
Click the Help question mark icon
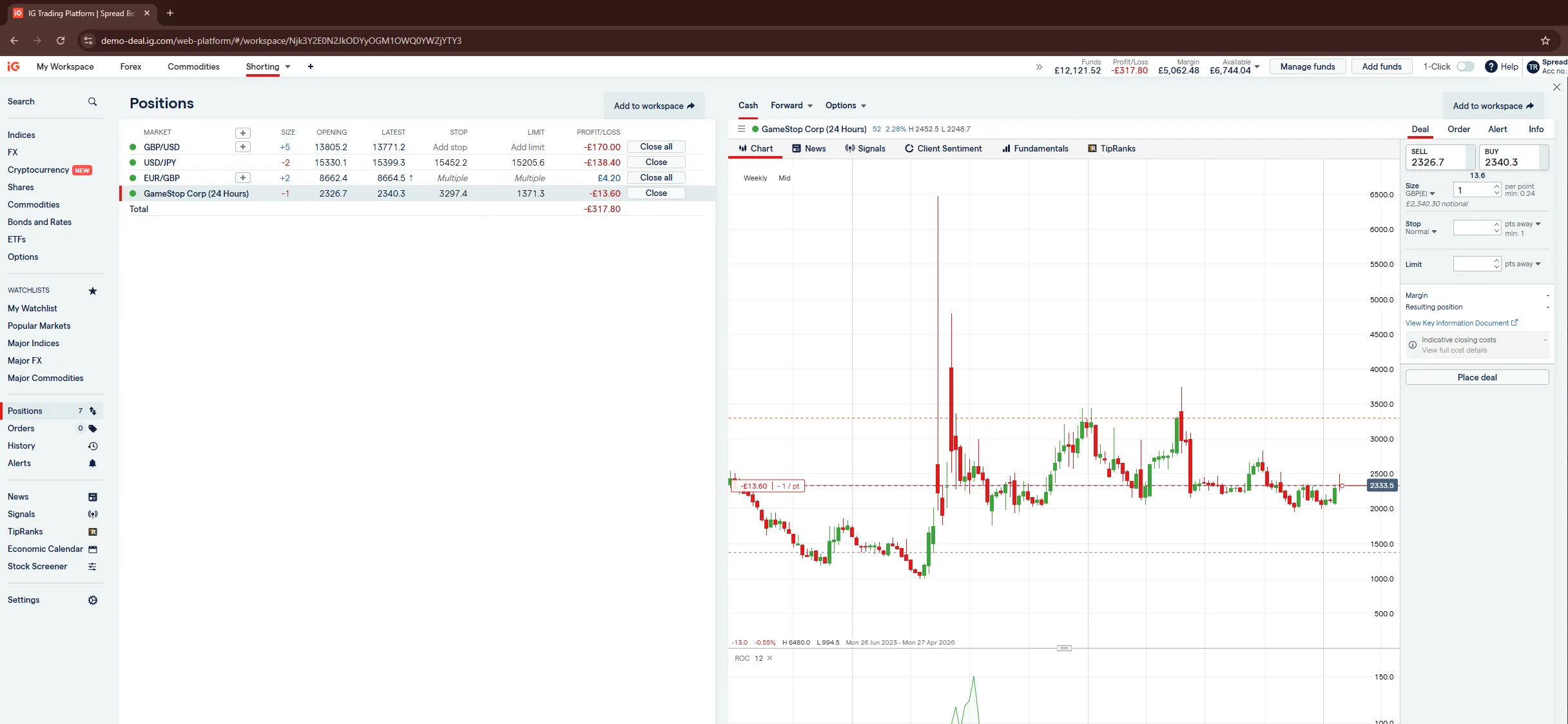1491,66
